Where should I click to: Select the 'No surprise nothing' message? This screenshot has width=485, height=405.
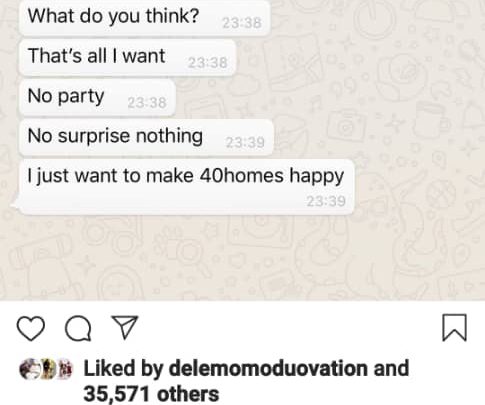[146, 137]
